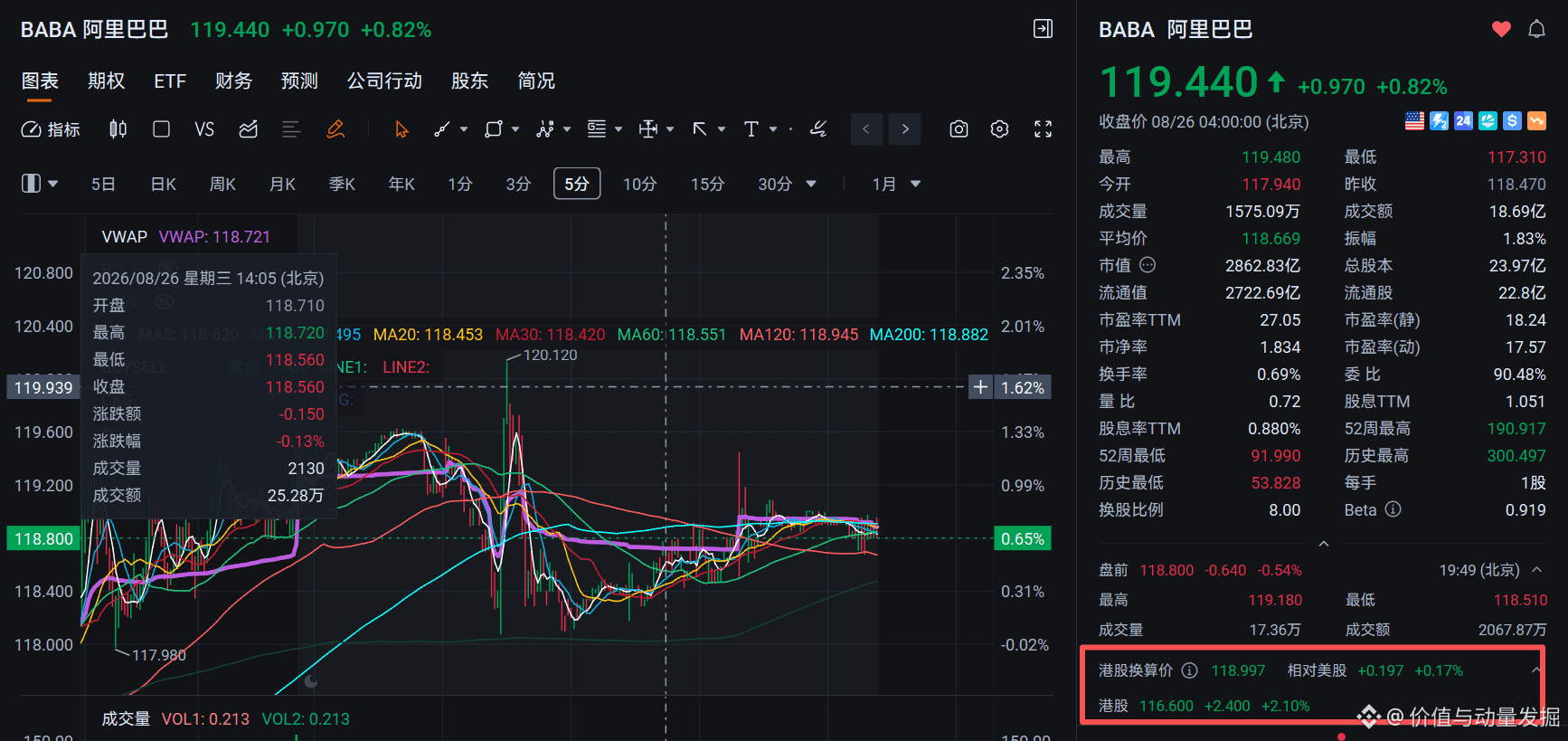This screenshot has height=741, width=1568.
Task: Click the blue dollar sign badge
Action: pos(1512,121)
